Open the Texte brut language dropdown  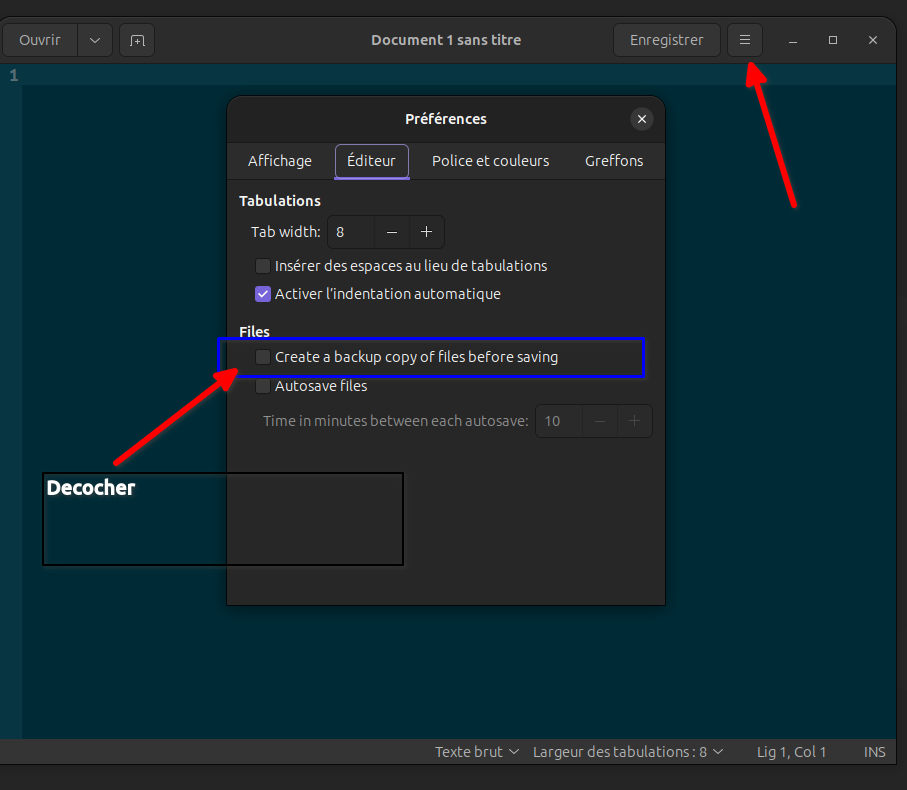pyautogui.click(x=477, y=752)
